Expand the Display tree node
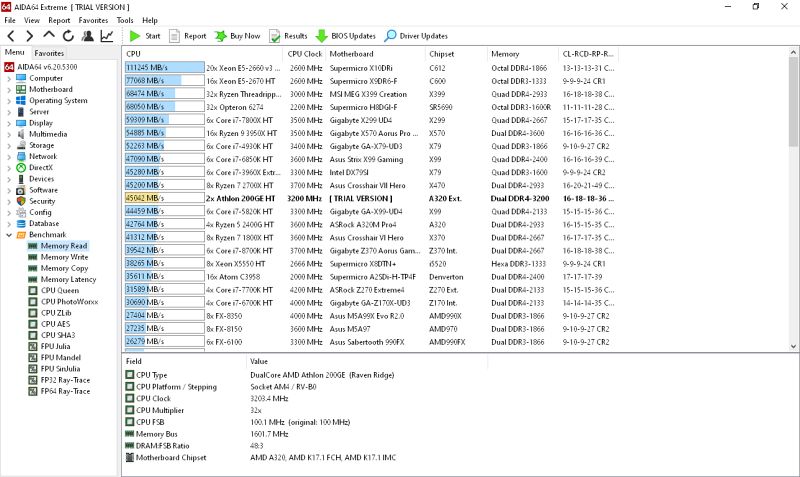Viewport: 800px width, 477px height. coord(9,123)
